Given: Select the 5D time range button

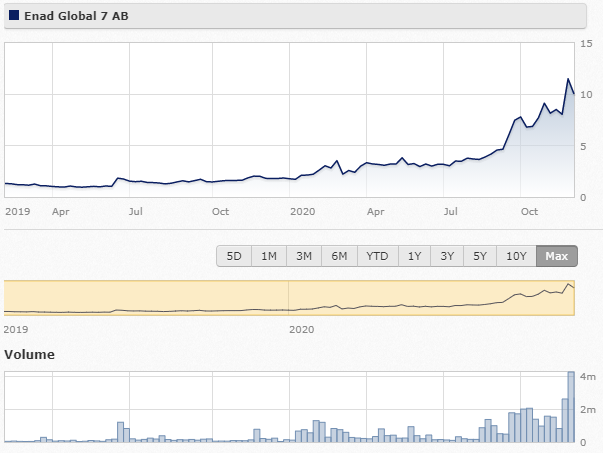Looking at the screenshot, I should pos(234,256).
